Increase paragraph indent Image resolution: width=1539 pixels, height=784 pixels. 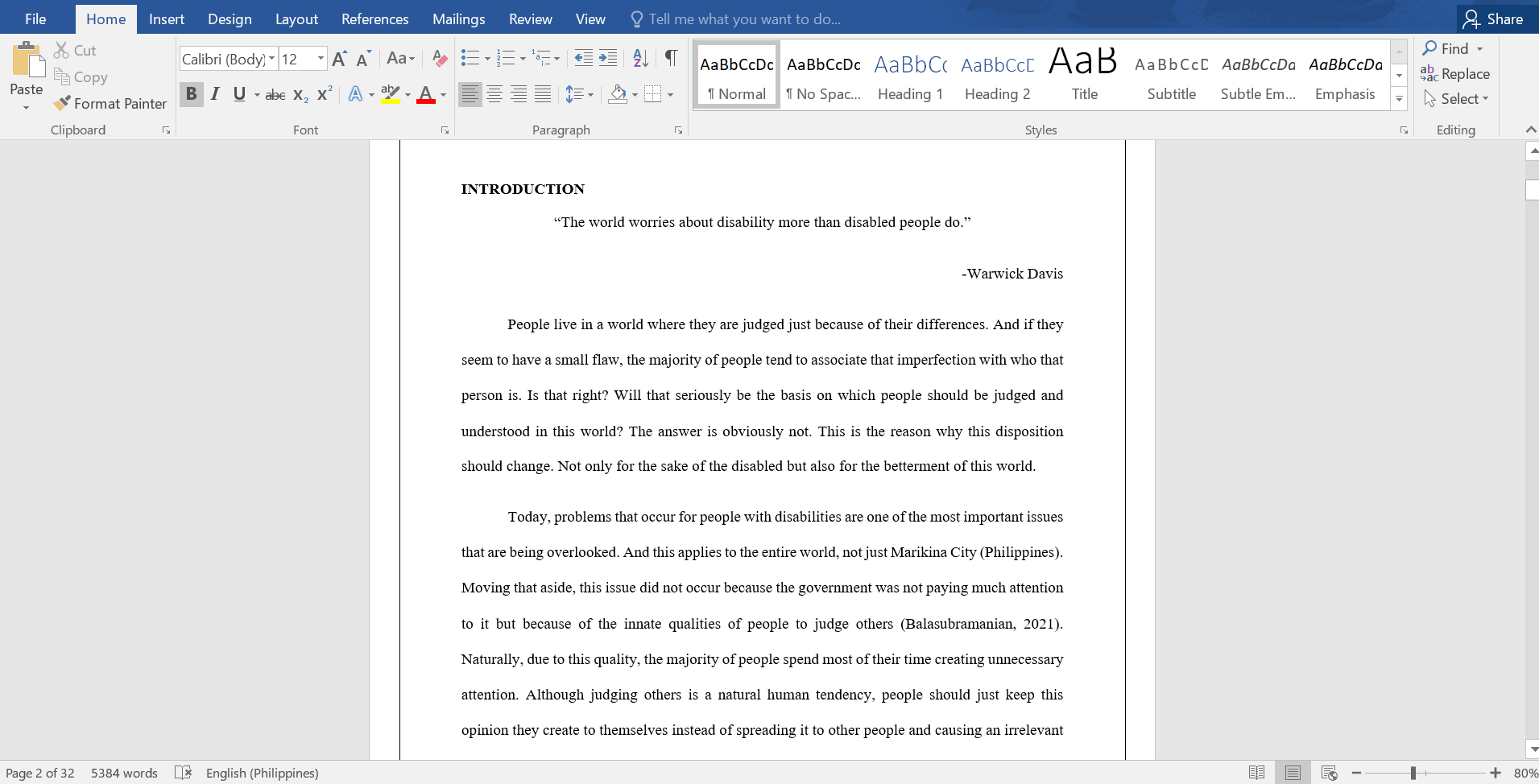(608, 58)
